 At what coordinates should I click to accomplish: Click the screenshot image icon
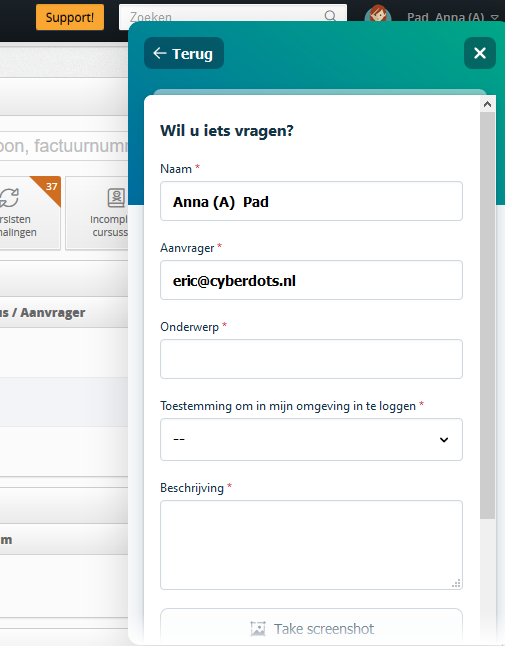click(258, 629)
